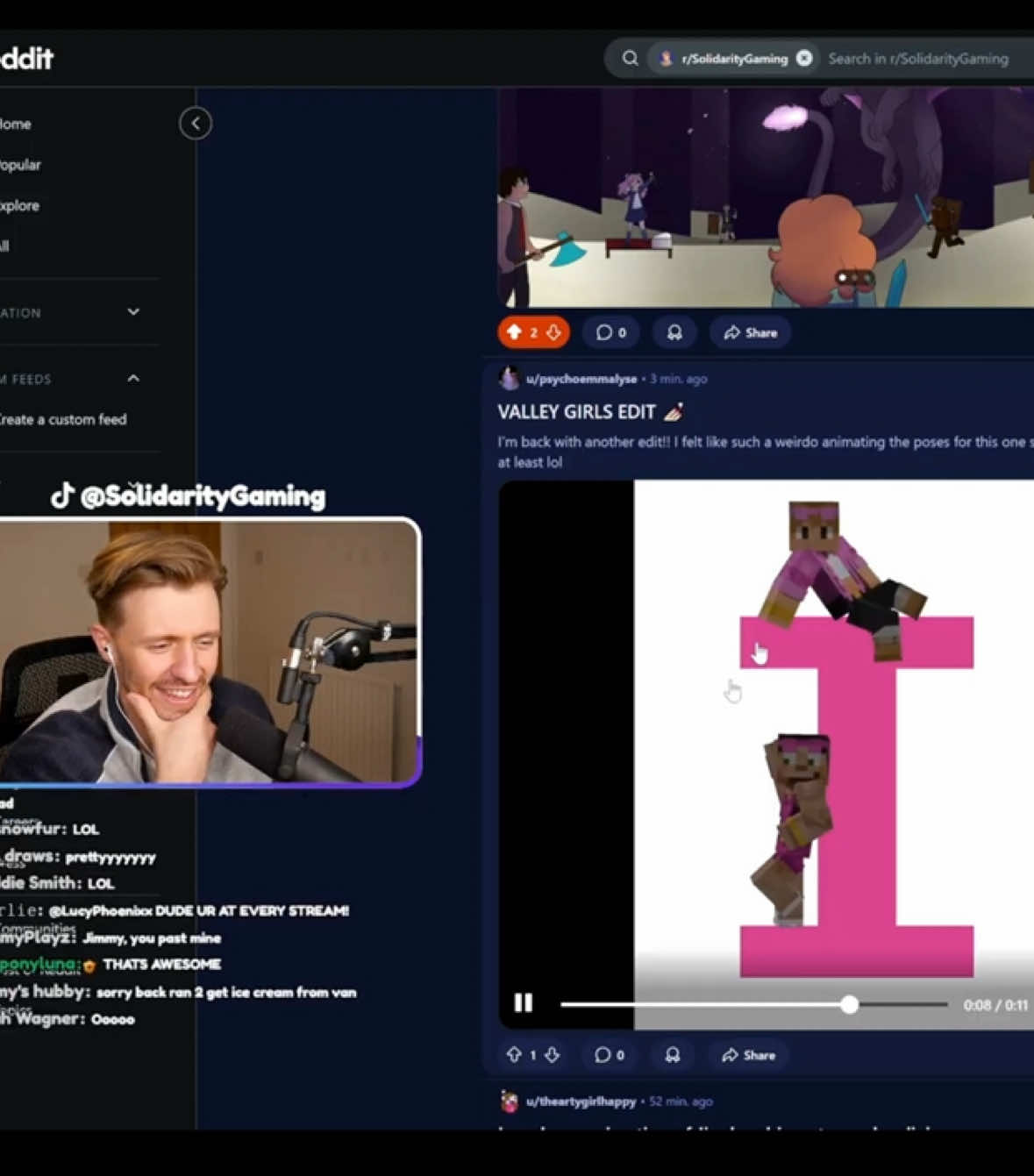Image resolution: width=1034 pixels, height=1176 pixels.
Task: Open Popular in the sidebar
Action: (20, 165)
